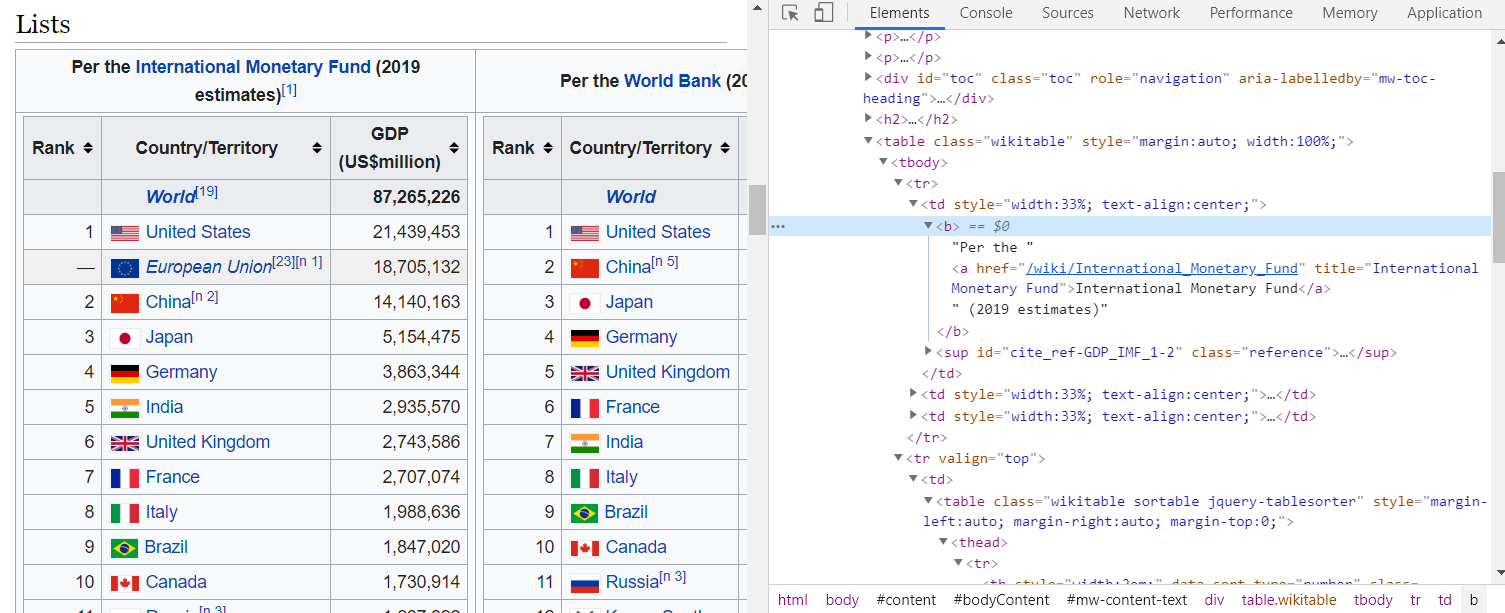
Task: Expand the sup cite_ref-GDP_IMF_1-2 node
Action: (x=928, y=351)
